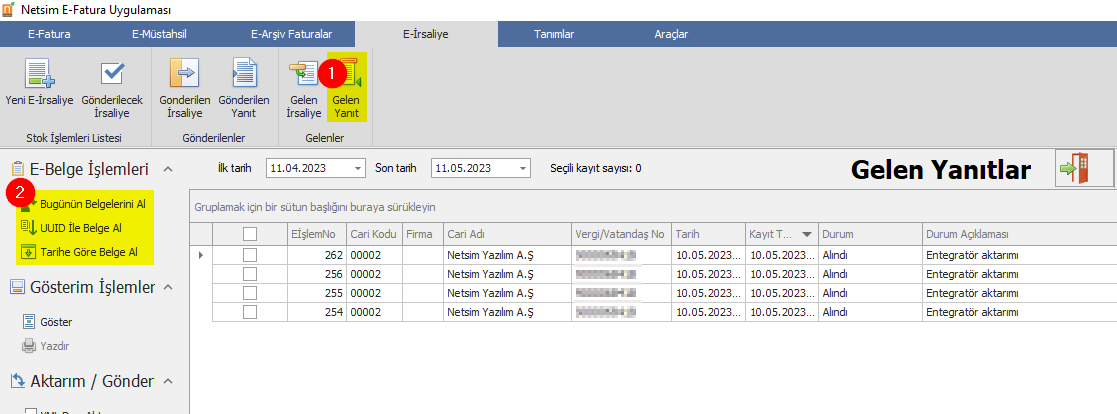Click Tarihe Göre Belge Al link
1117x414 pixels.
click(x=89, y=252)
